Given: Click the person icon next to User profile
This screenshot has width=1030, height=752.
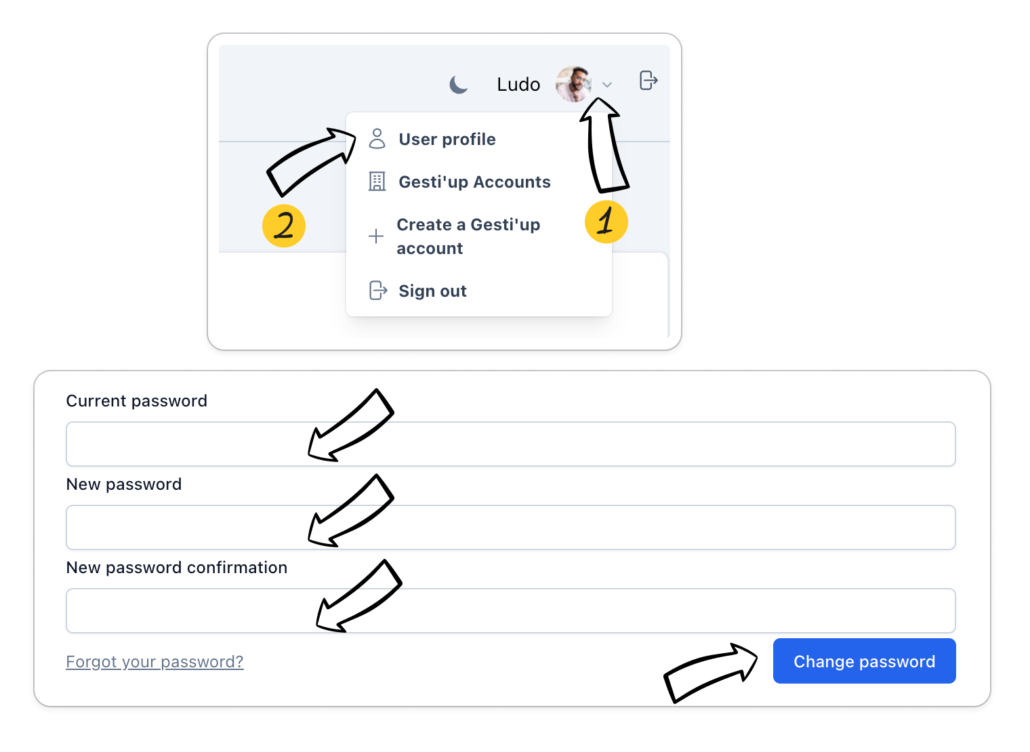Looking at the screenshot, I should tap(377, 139).
